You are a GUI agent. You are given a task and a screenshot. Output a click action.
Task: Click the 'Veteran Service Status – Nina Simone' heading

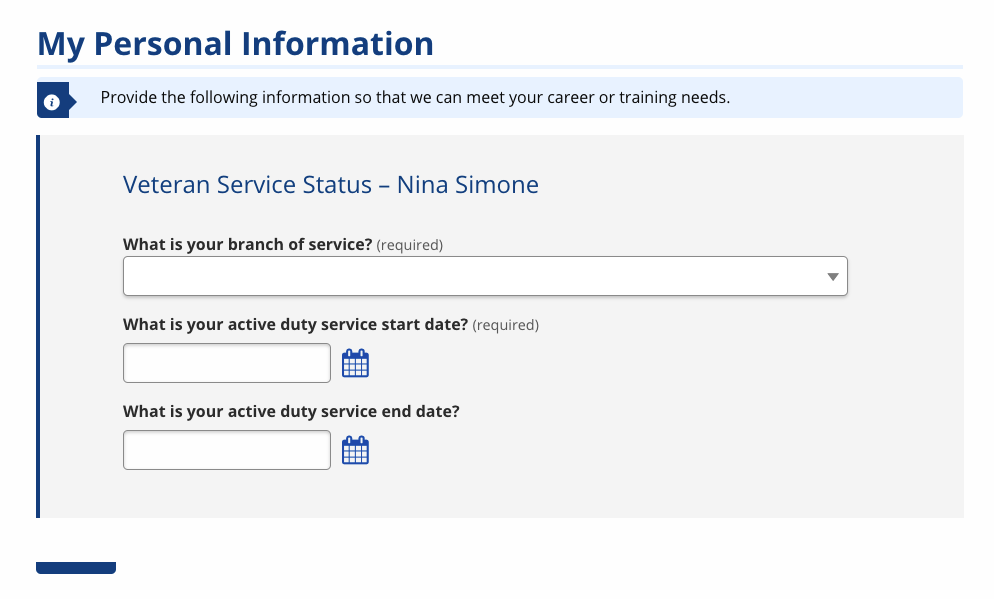click(x=331, y=184)
